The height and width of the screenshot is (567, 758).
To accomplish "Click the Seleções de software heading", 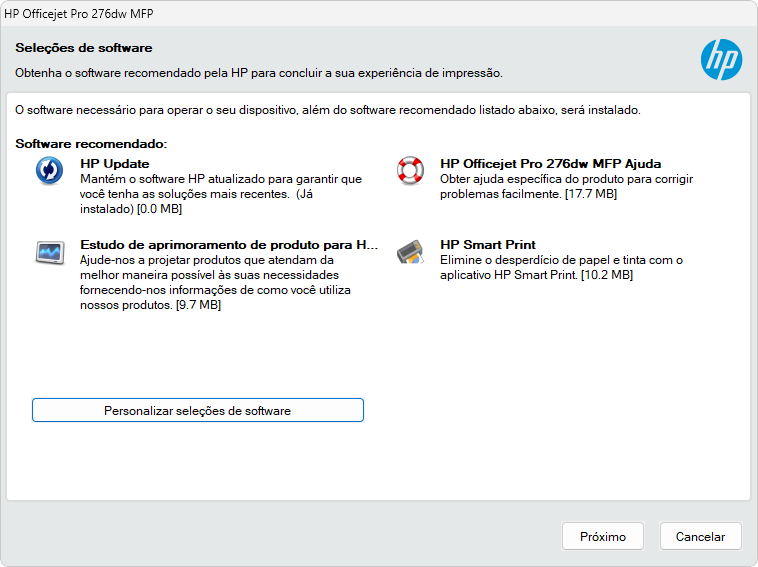I will 83,48.
